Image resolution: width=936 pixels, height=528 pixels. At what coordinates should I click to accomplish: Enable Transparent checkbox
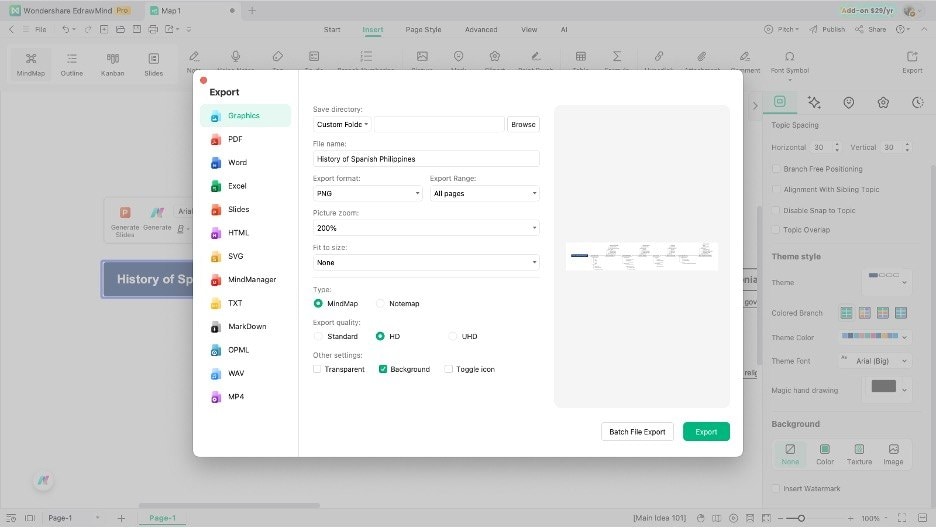(317, 369)
